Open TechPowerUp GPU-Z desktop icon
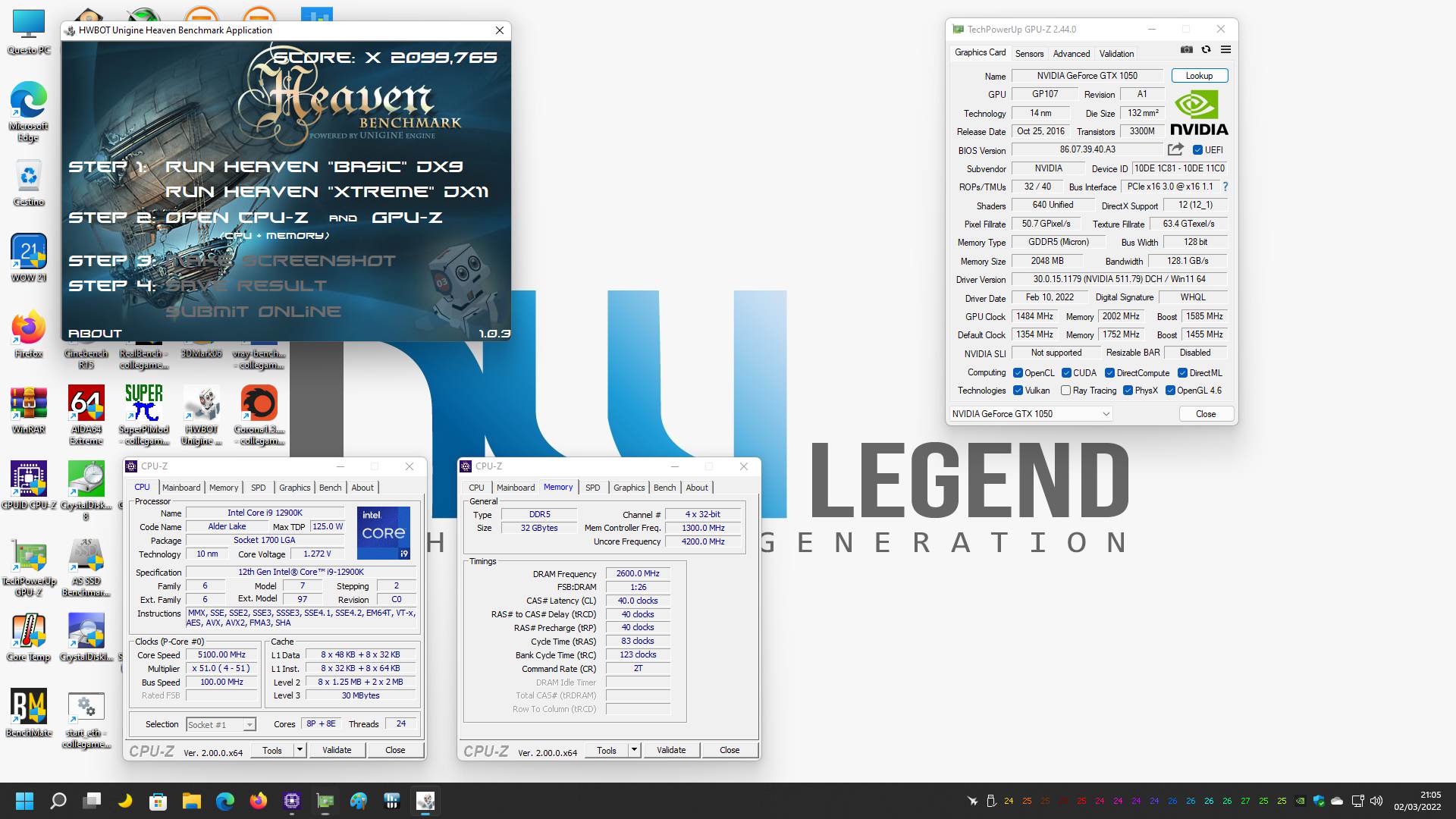The height and width of the screenshot is (819, 1456). [x=28, y=566]
